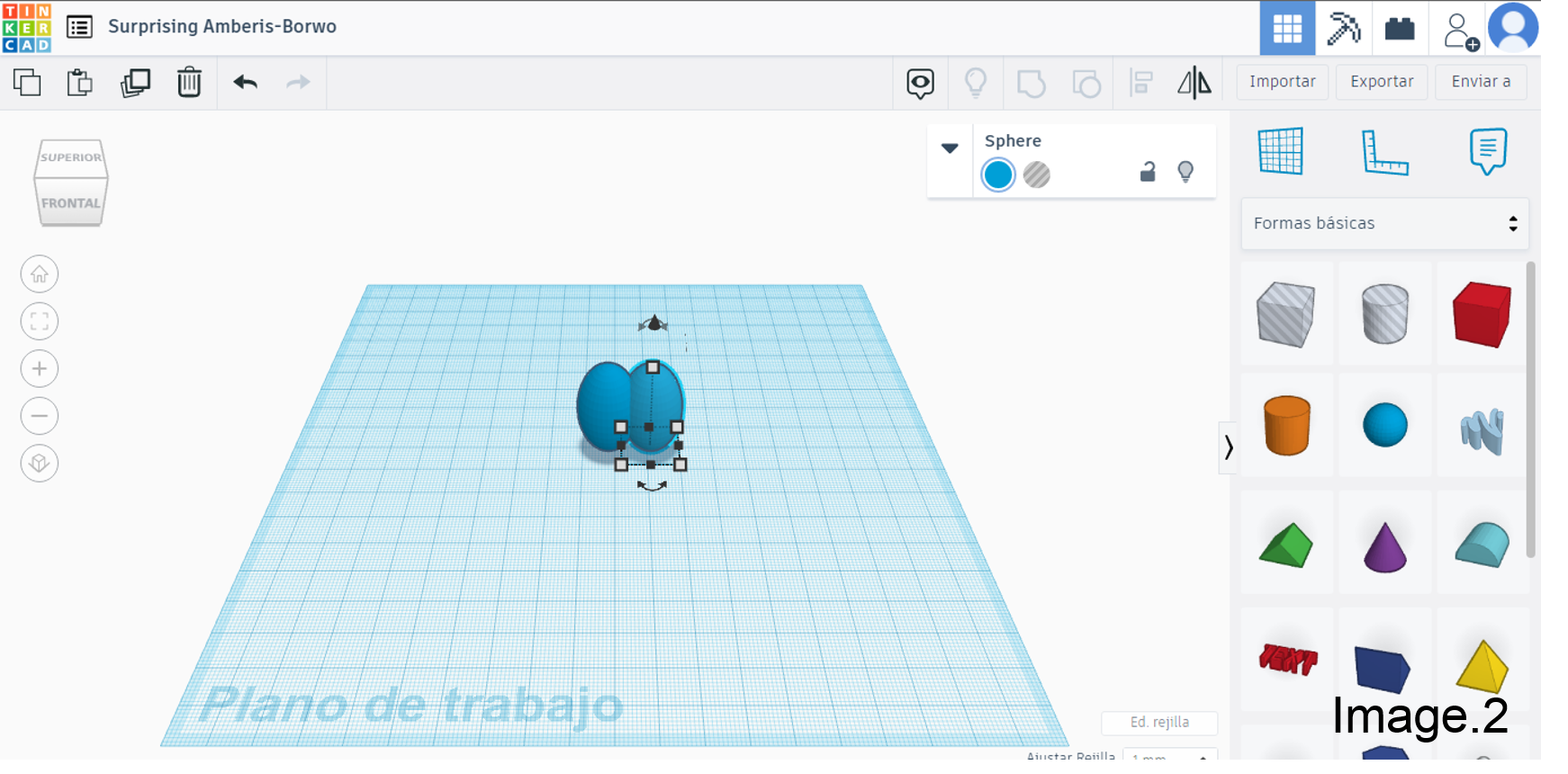Open the Blocks pickaxe mode

pos(1343,28)
